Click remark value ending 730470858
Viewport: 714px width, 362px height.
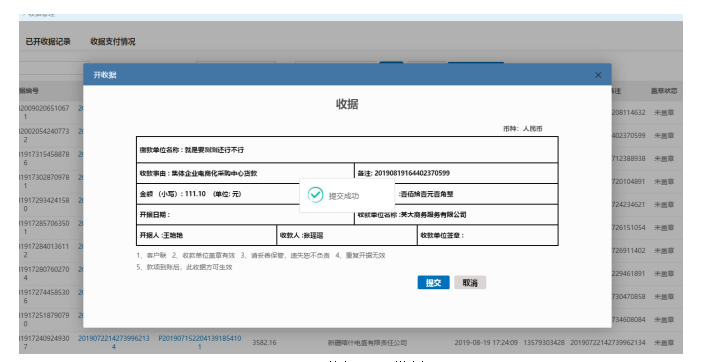click(x=628, y=296)
